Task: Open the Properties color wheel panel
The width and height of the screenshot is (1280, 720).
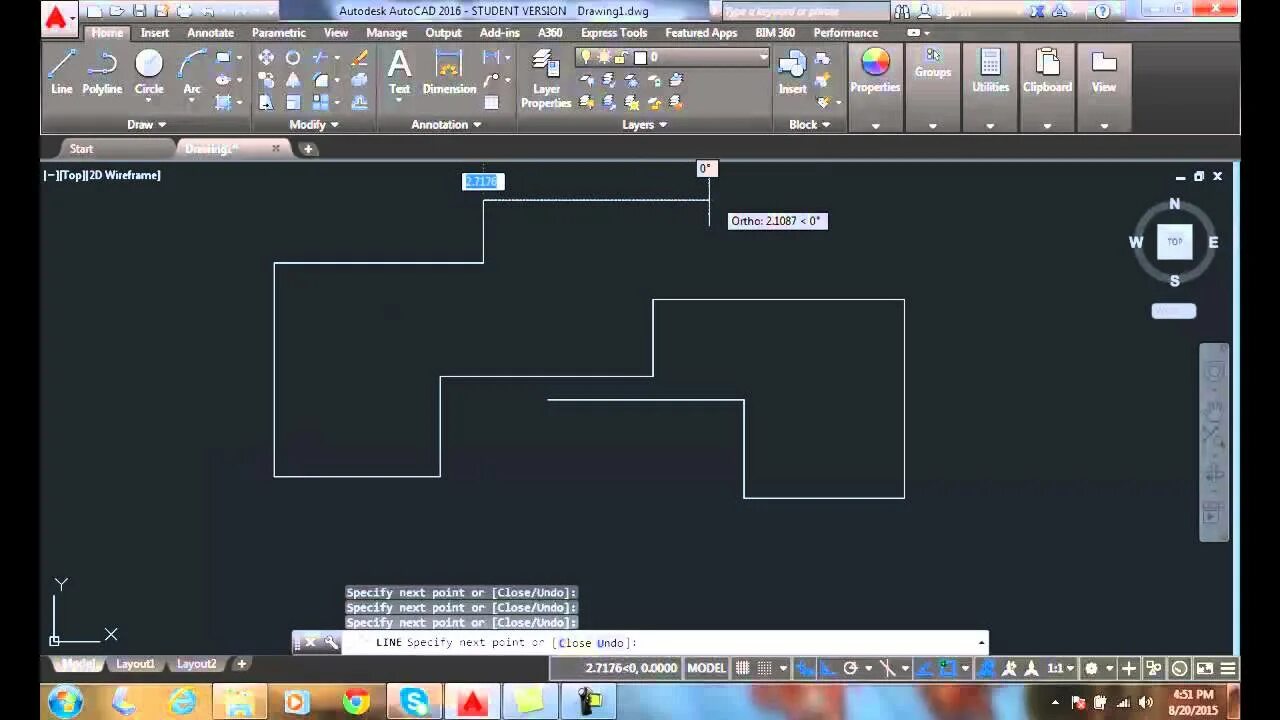Action: [x=875, y=72]
